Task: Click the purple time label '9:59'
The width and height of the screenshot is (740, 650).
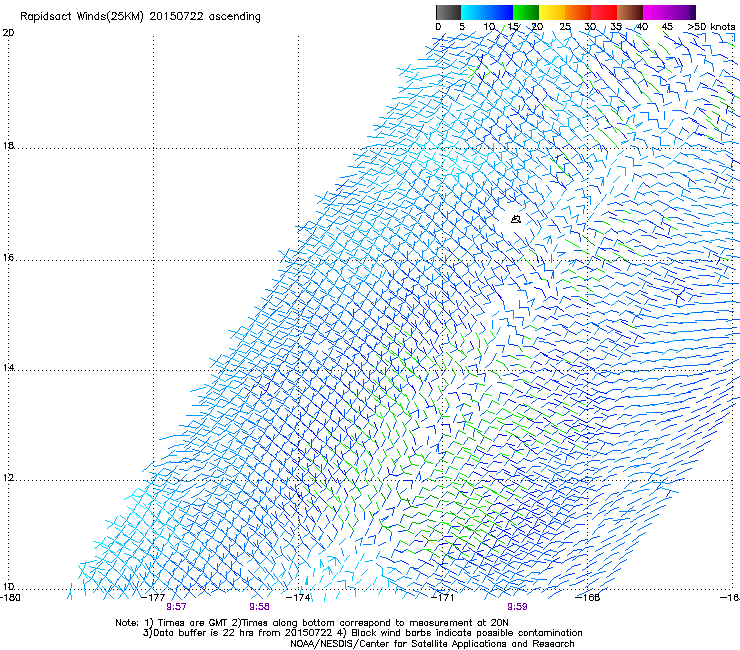Action: point(517,607)
